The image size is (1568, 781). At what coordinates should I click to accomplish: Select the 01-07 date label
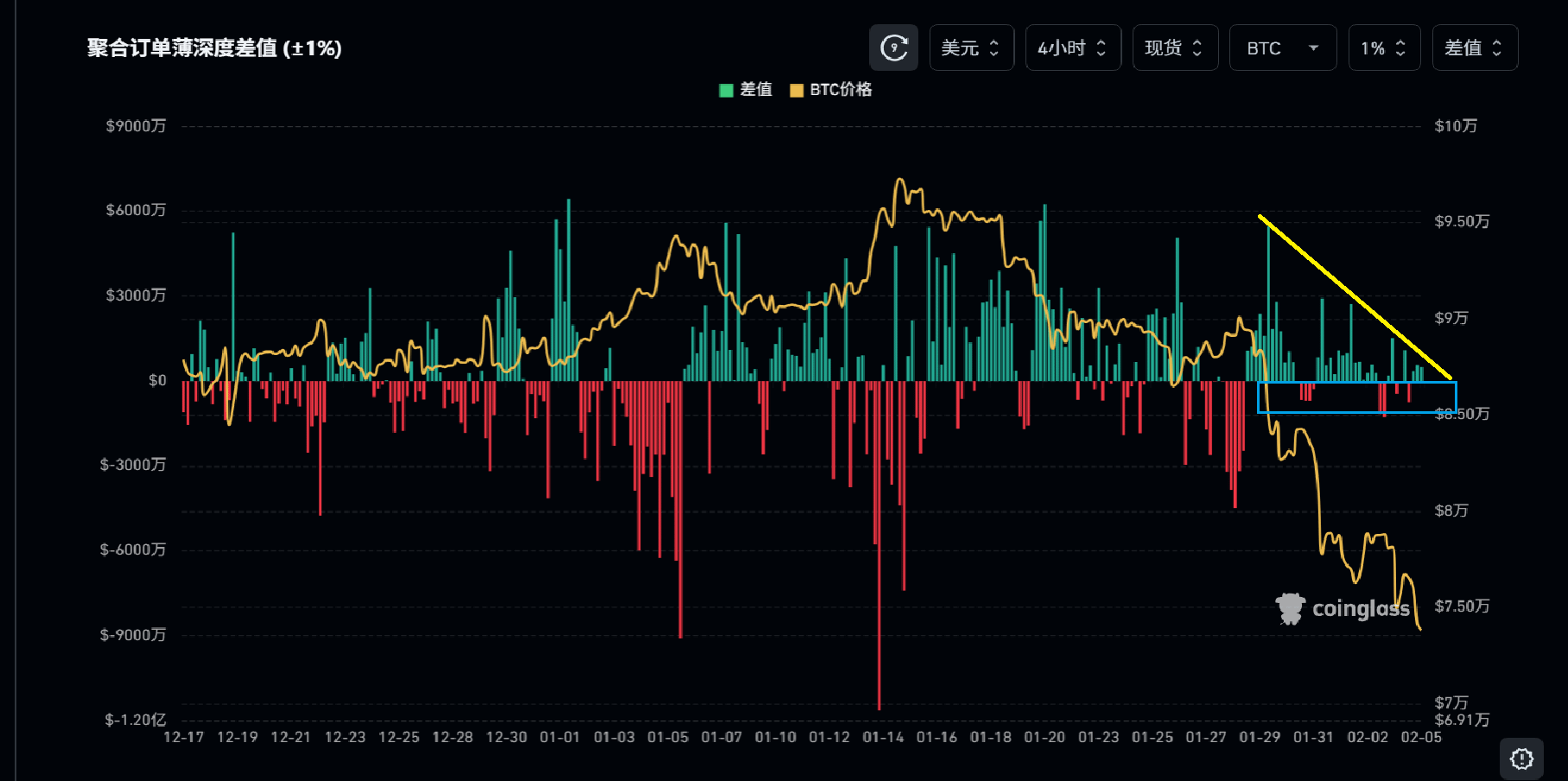(x=721, y=737)
